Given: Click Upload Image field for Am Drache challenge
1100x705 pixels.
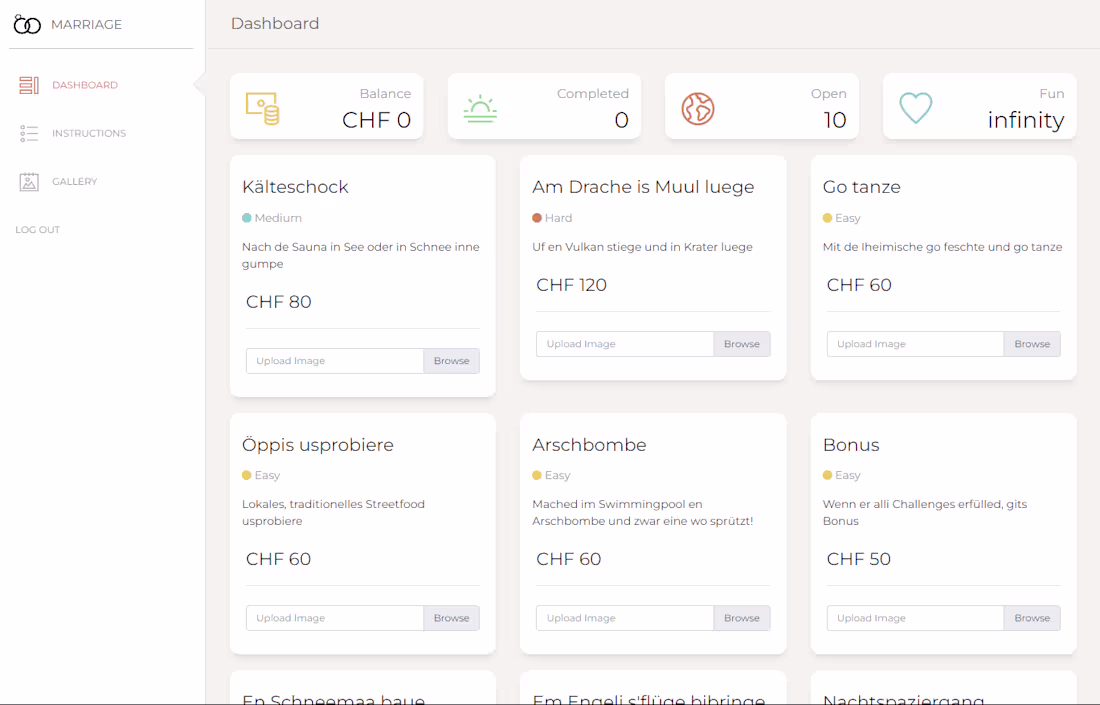Looking at the screenshot, I should pyautogui.click(x=625, y=344).
